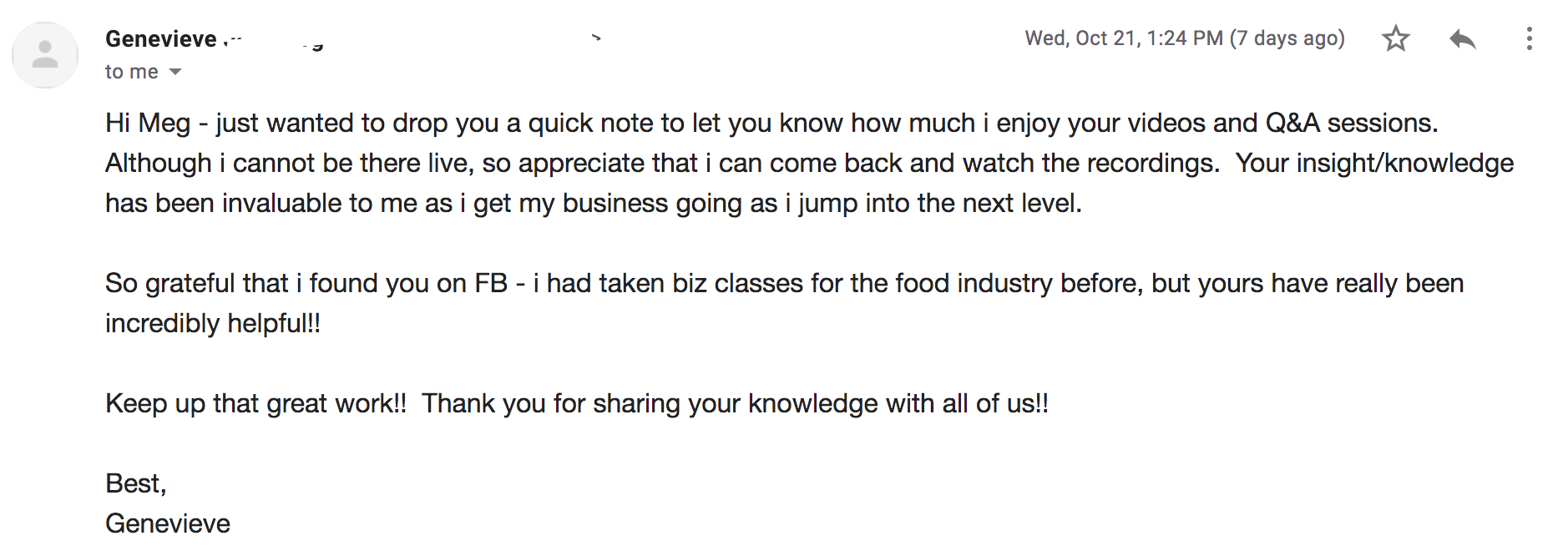Image resolution: width=1568 pixels, height=546 pixels.
Task: Click the line starting "Although i cannot"
Action: (809, 163)
